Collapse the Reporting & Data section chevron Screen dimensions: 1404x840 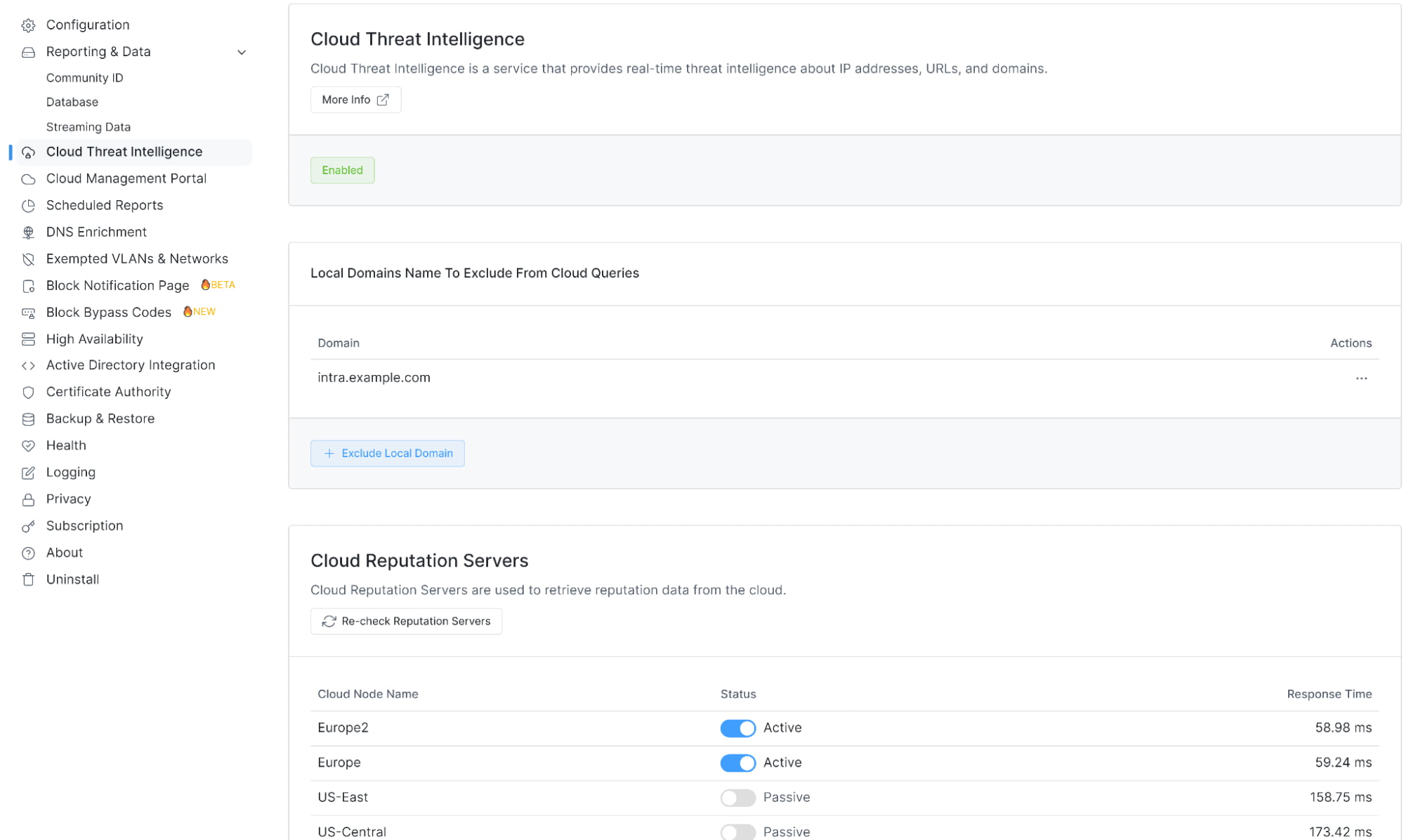point(242,52)
